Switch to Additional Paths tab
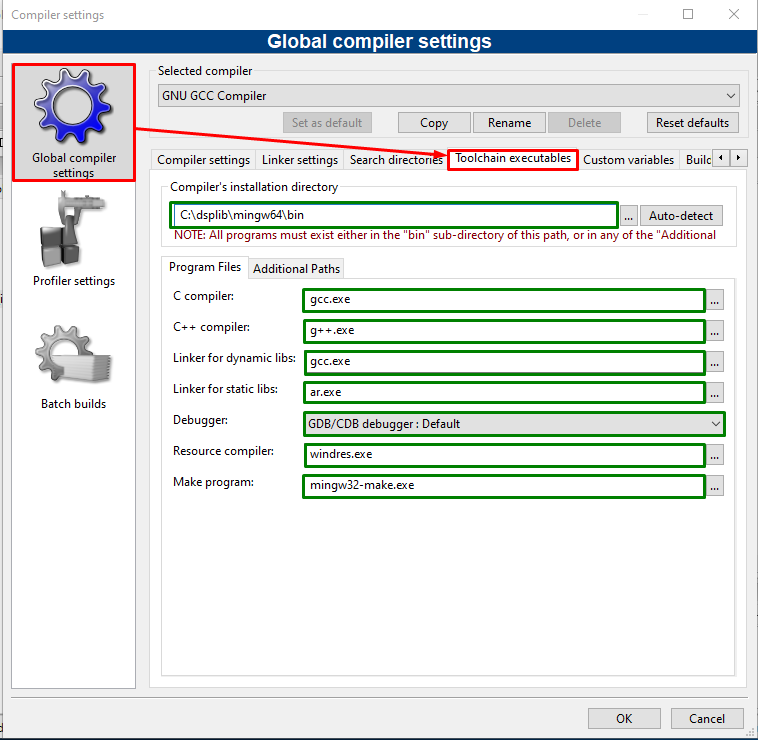 (296, 268)
